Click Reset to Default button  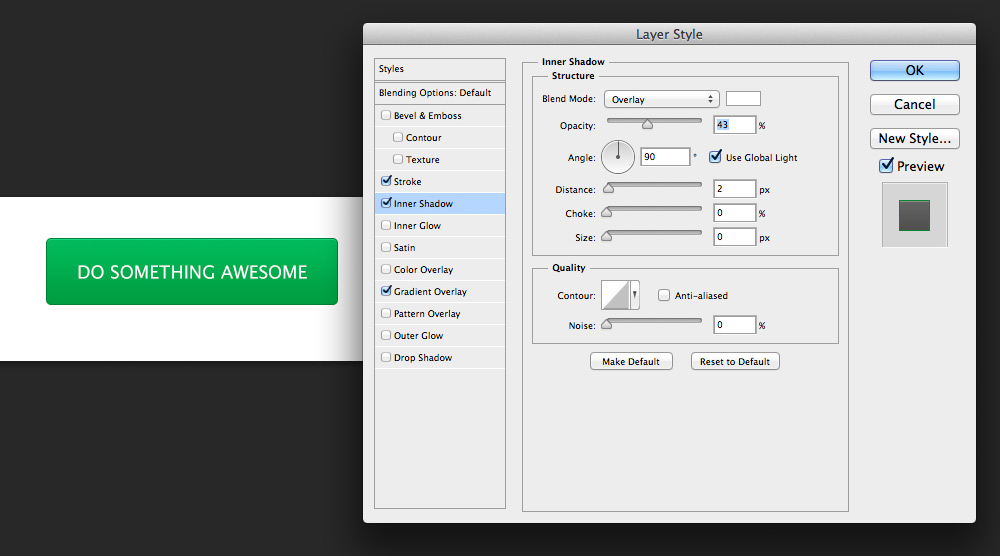click(x=735, y=361)
